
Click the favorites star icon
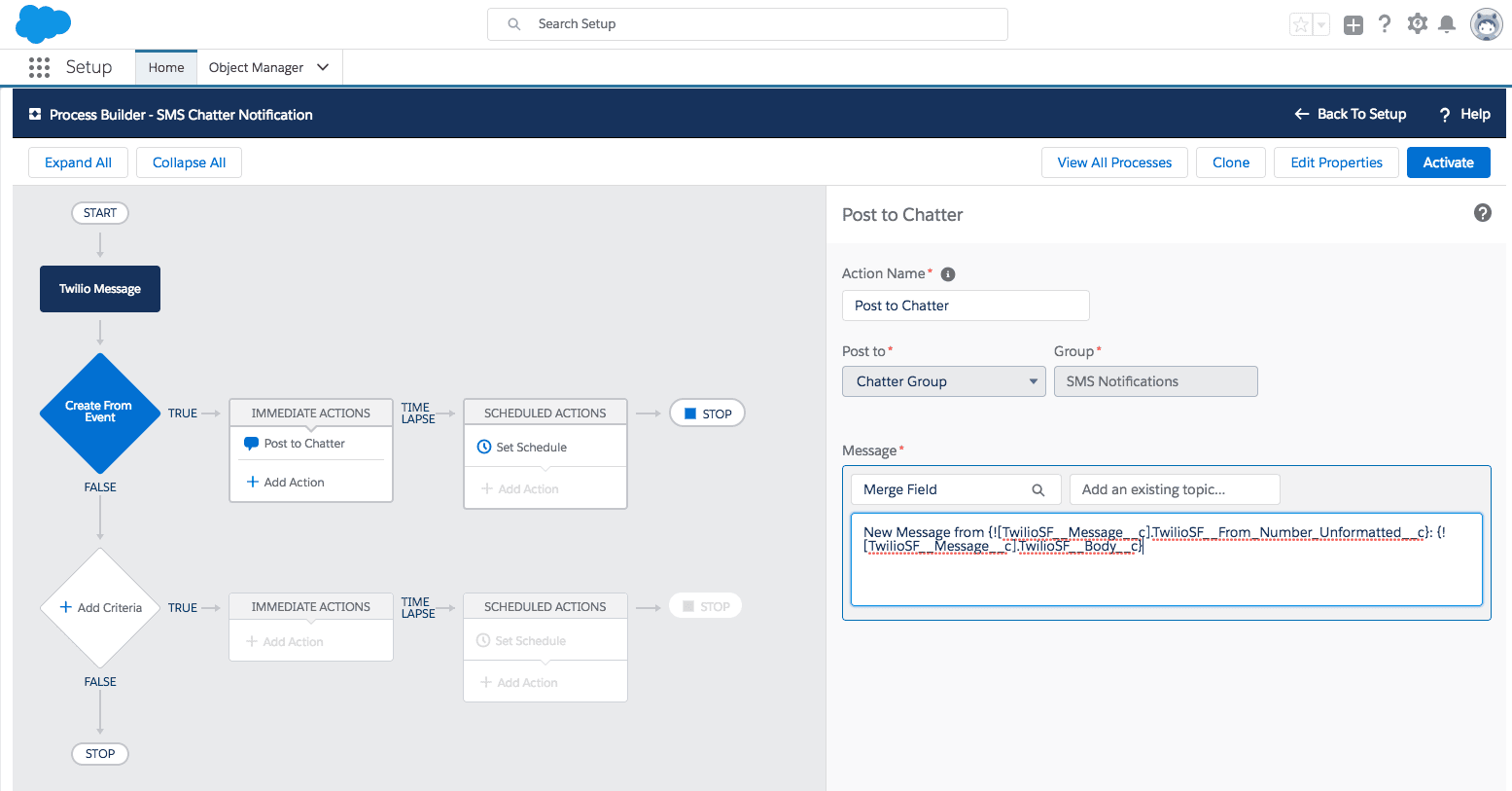1300,23
